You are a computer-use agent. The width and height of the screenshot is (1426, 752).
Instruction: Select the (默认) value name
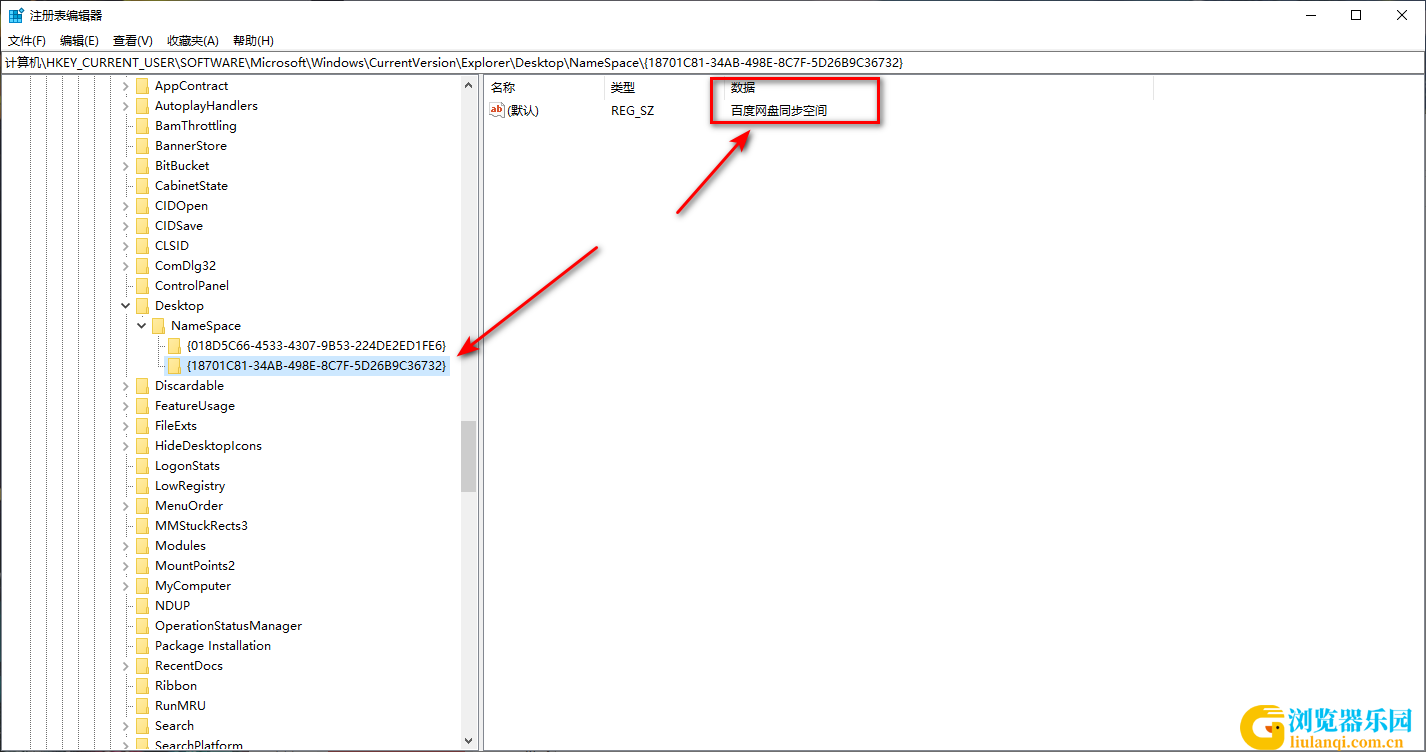click(523, 111)
